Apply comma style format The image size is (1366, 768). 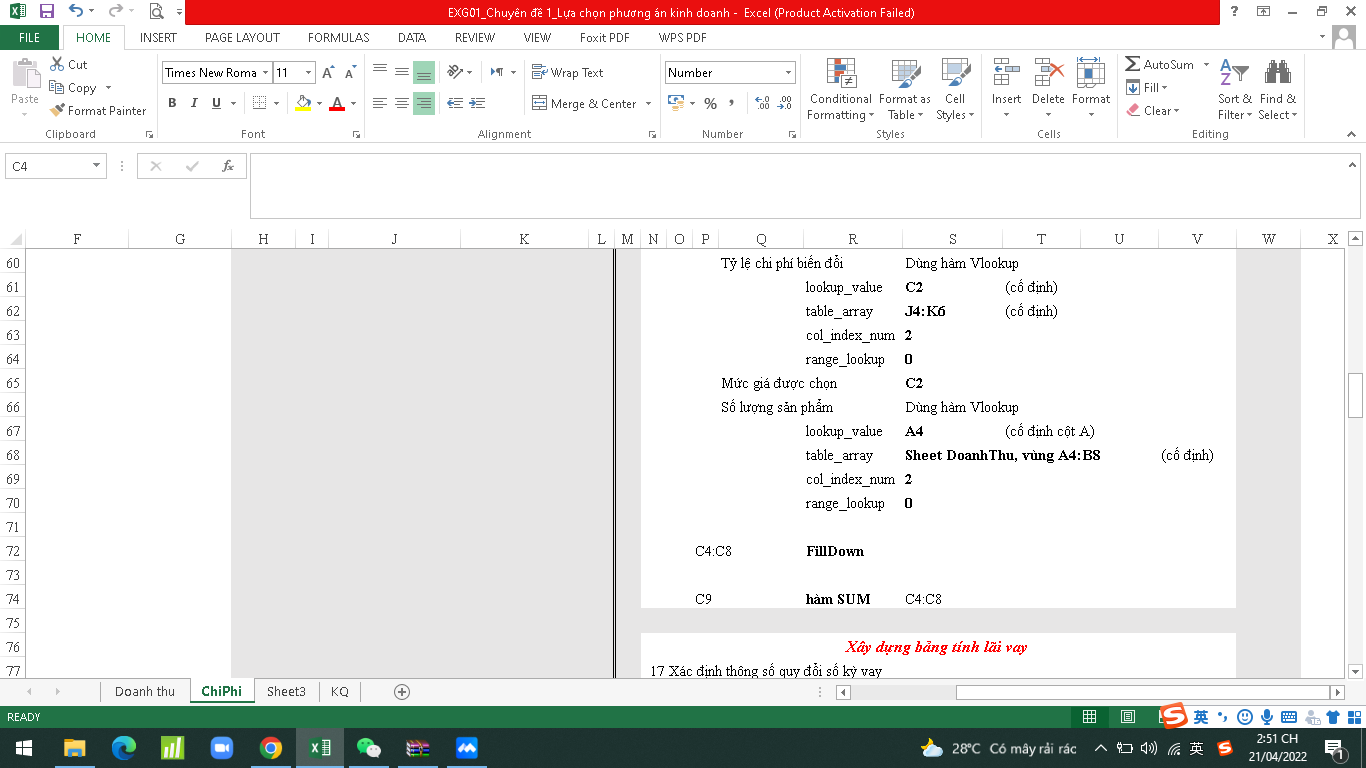point(732,103)
